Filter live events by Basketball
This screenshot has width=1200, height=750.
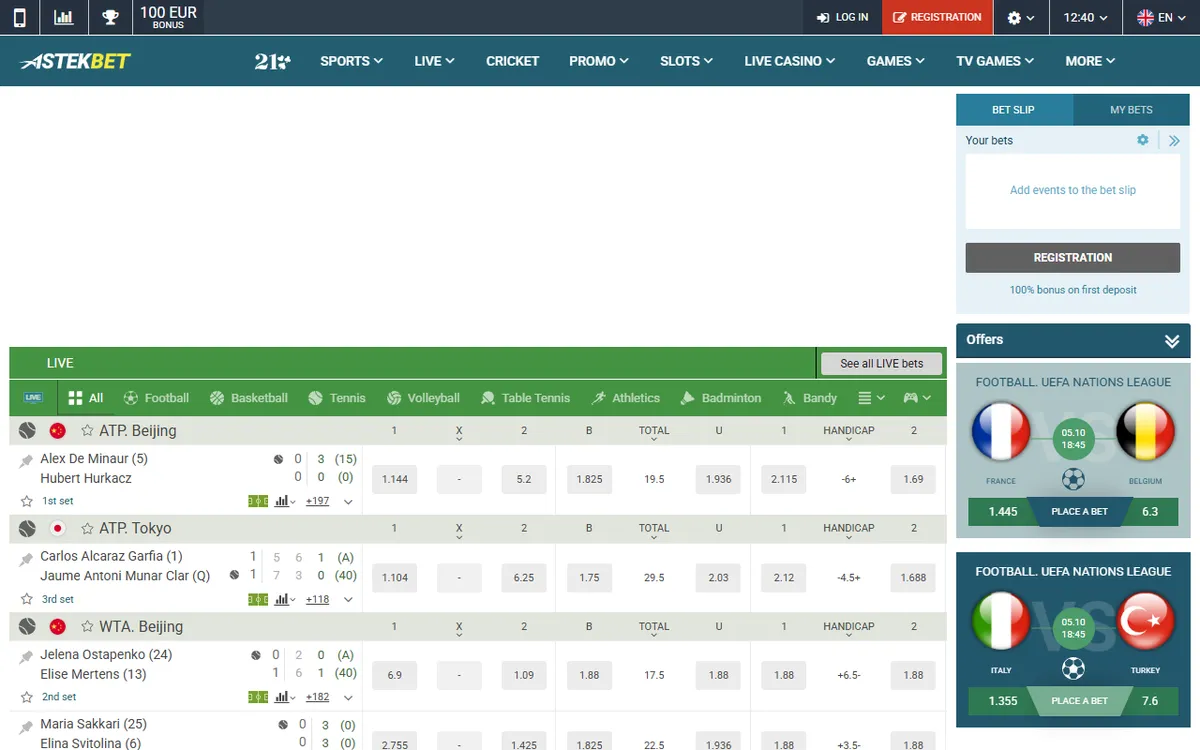click(248, 398)
